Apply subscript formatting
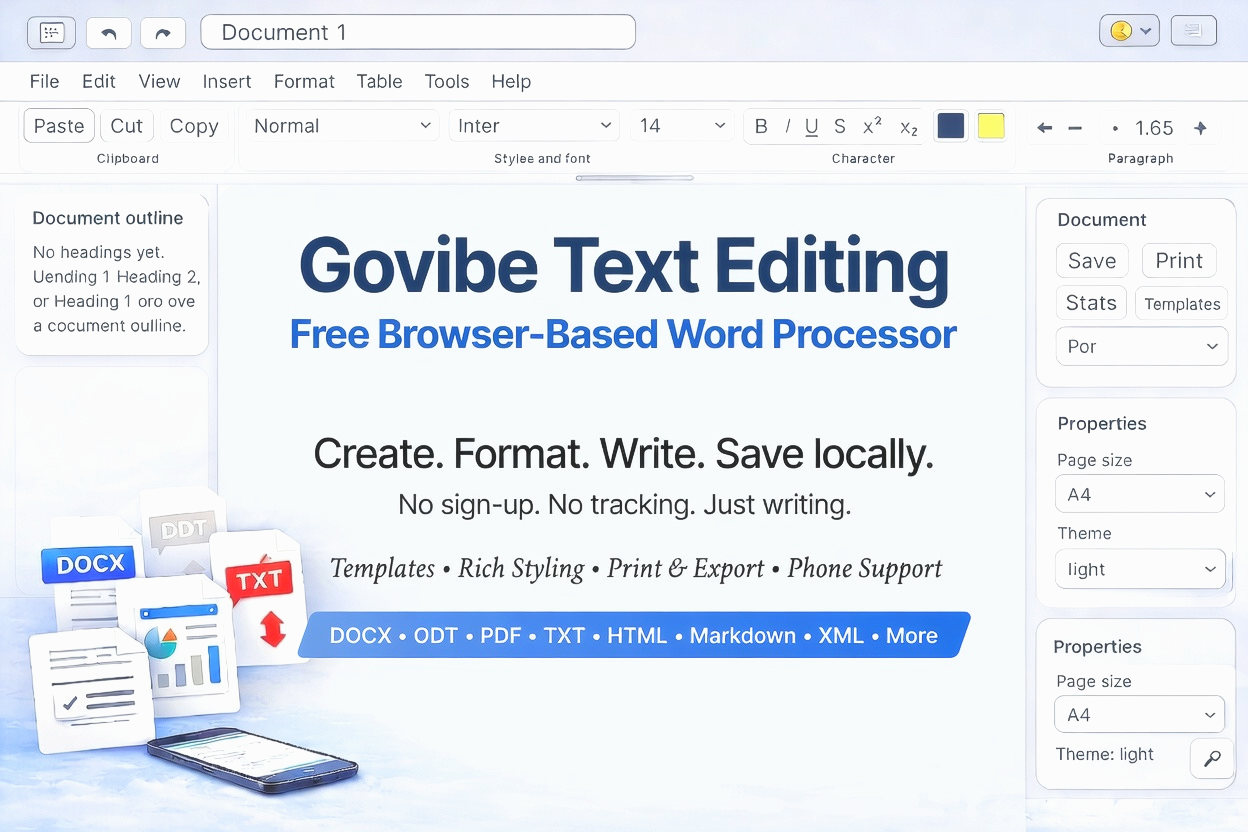The width and height of the screenshot is (1248, 832). coord(908,127)
